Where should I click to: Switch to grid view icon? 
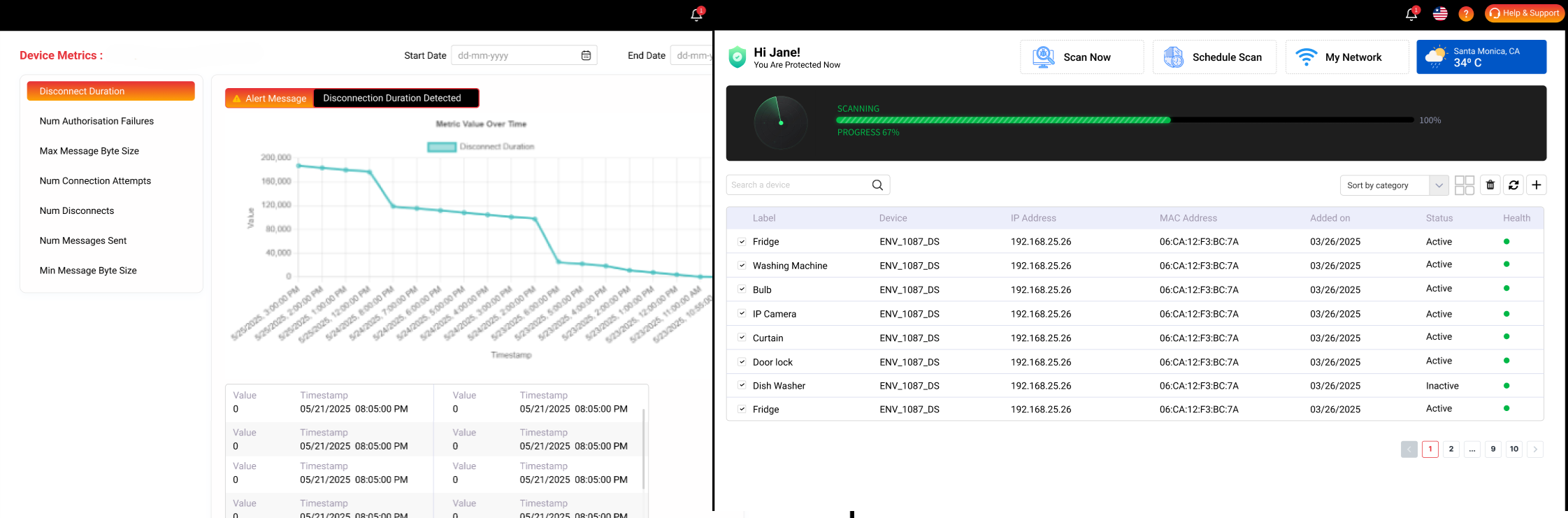coord(1465,185)
